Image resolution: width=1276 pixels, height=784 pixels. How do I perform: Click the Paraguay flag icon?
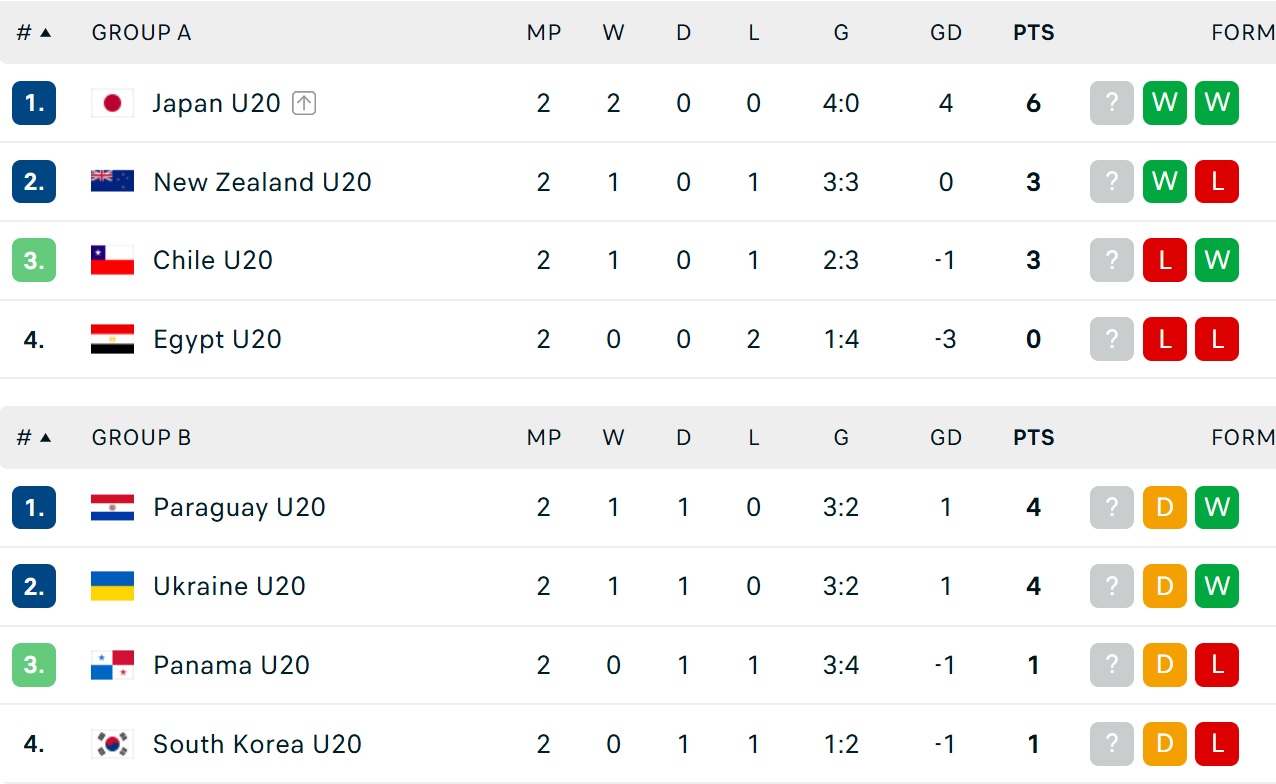pos(112,507)
